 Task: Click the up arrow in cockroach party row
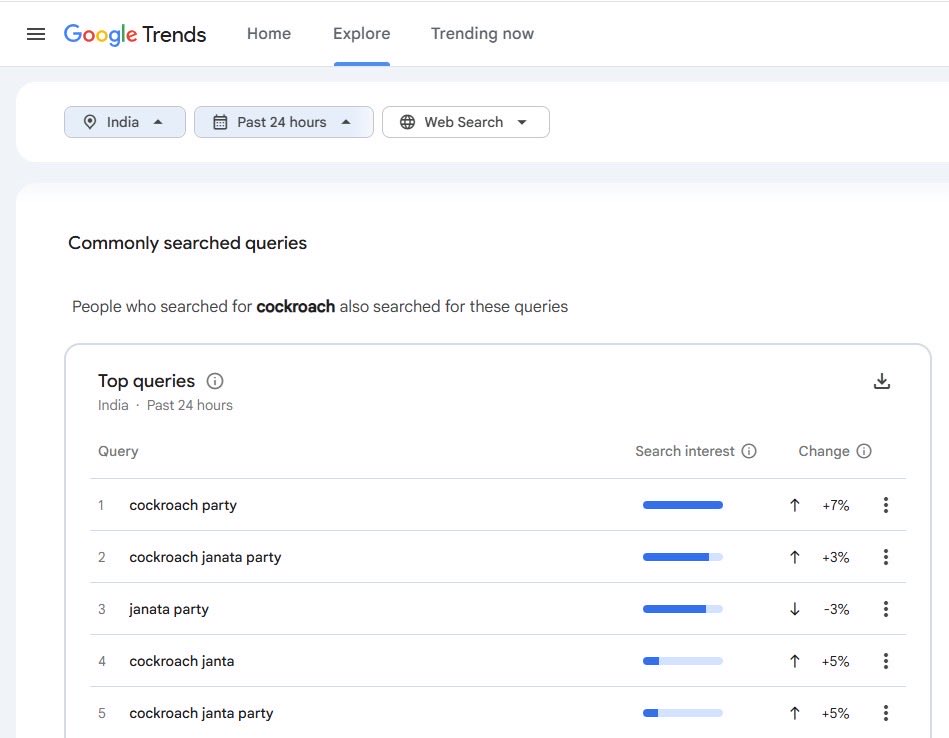795,505
